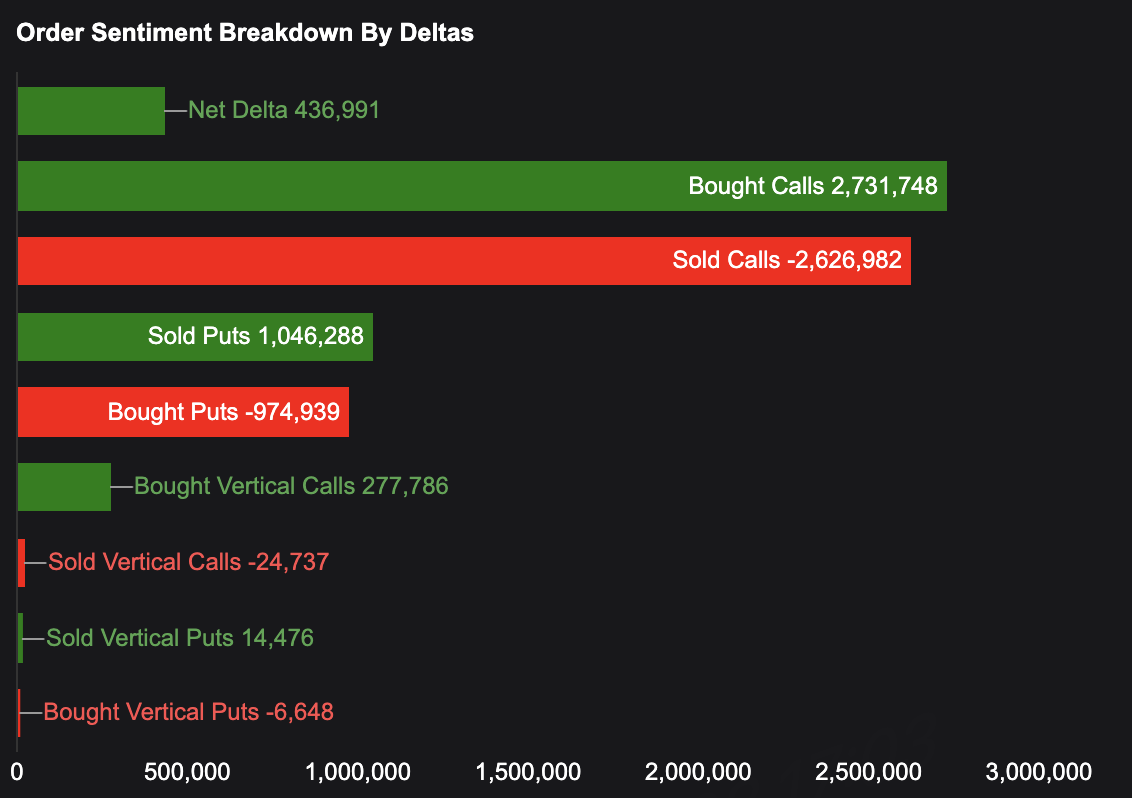Click the 2,000,000 x-axis tick label
This screenshot has width=1132, height=798.
(x=699, y=772)
